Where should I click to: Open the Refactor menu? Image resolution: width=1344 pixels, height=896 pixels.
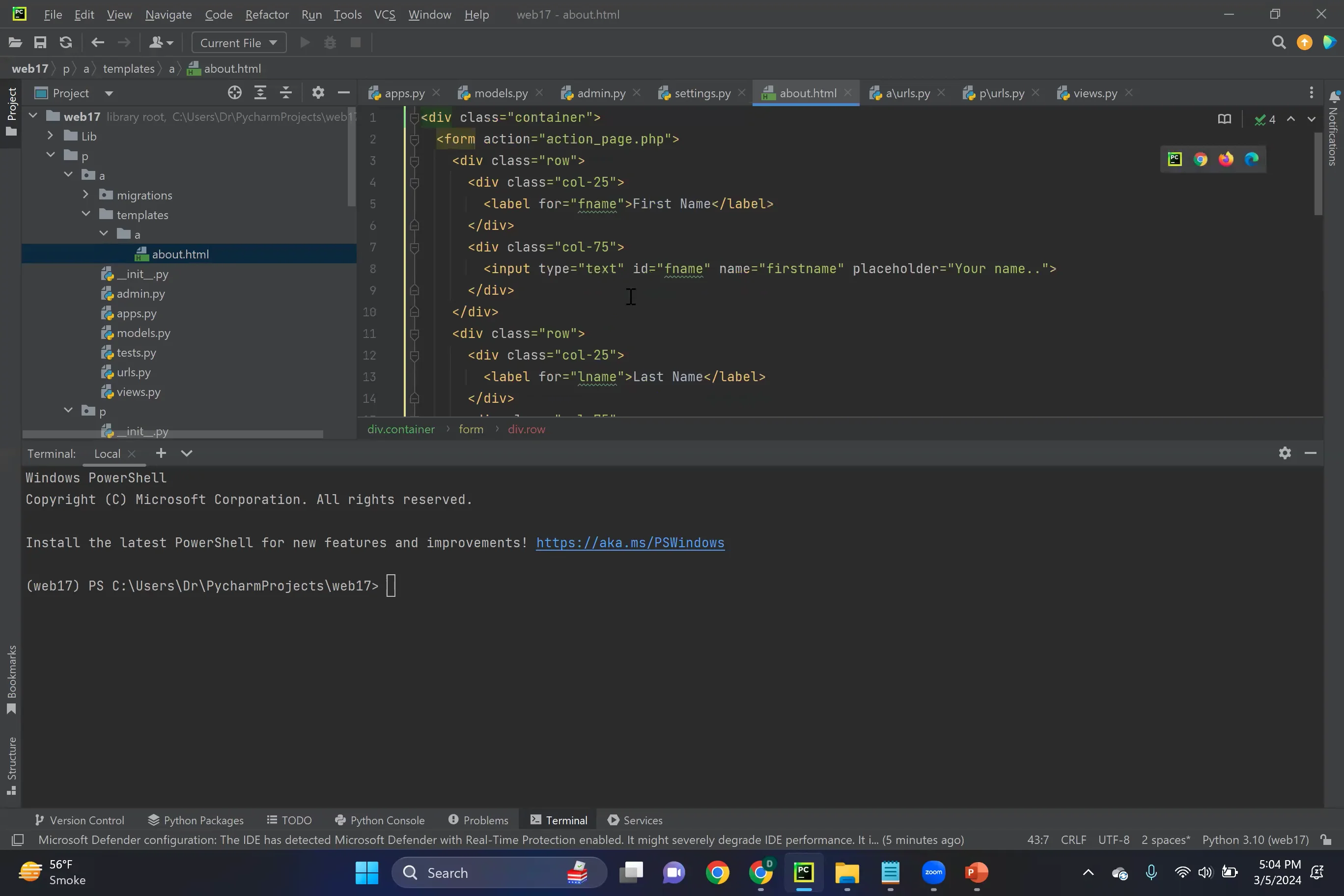(266, 15)
